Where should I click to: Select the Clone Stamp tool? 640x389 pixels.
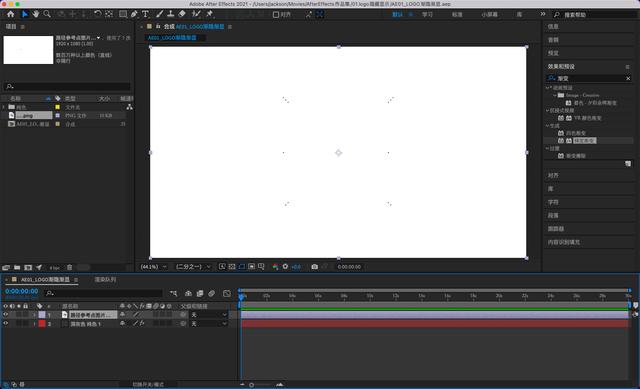(x=171, y=14)
